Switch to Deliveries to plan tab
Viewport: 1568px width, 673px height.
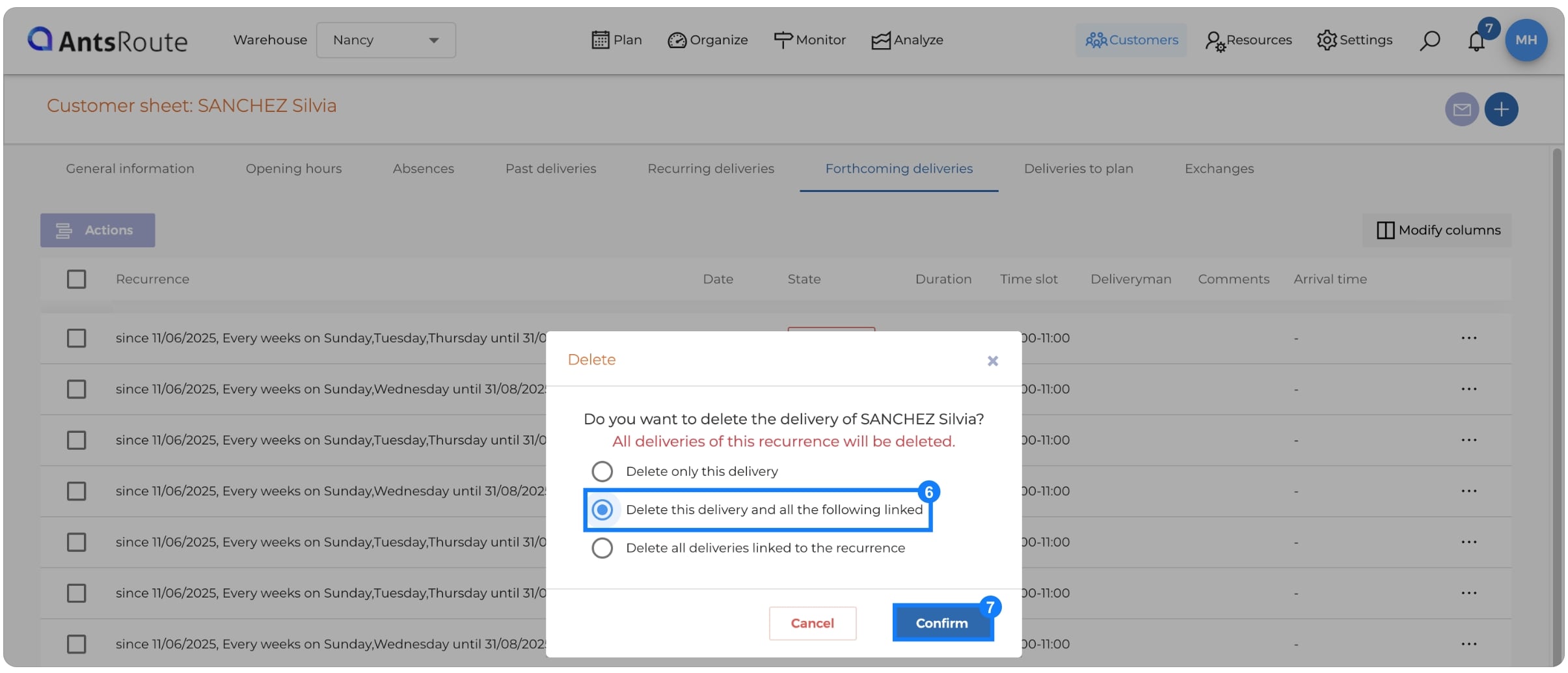coord(1078,169)
